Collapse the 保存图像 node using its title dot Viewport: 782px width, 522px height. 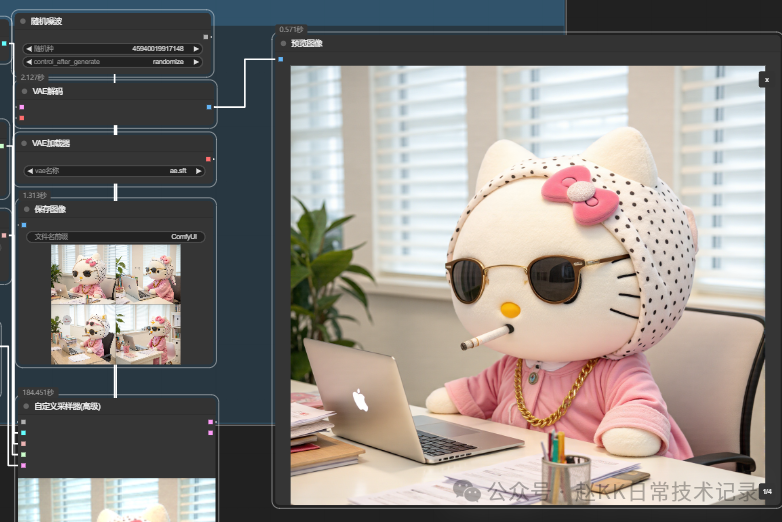[x=26, y=209]
